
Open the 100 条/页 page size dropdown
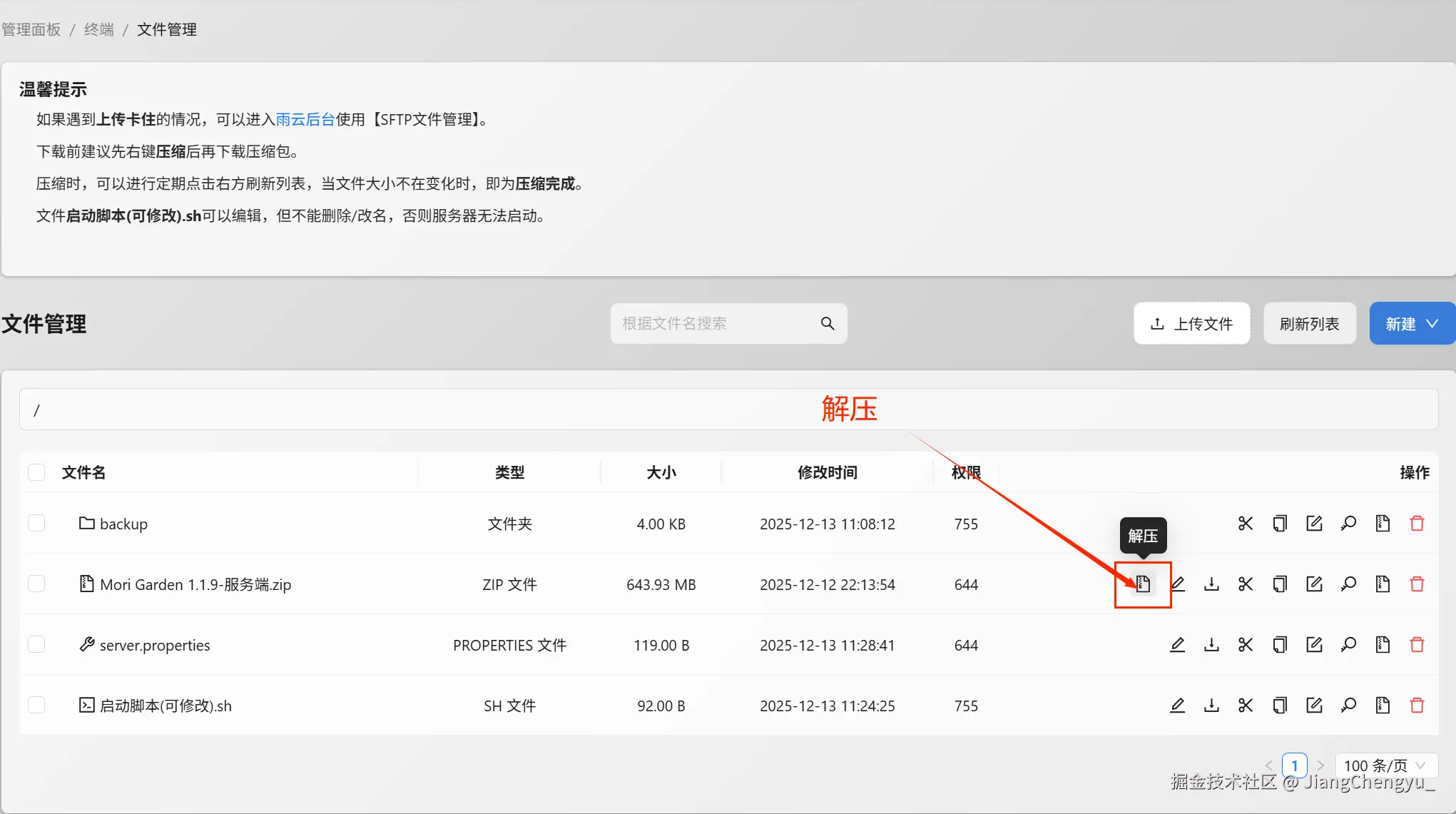1385,765
